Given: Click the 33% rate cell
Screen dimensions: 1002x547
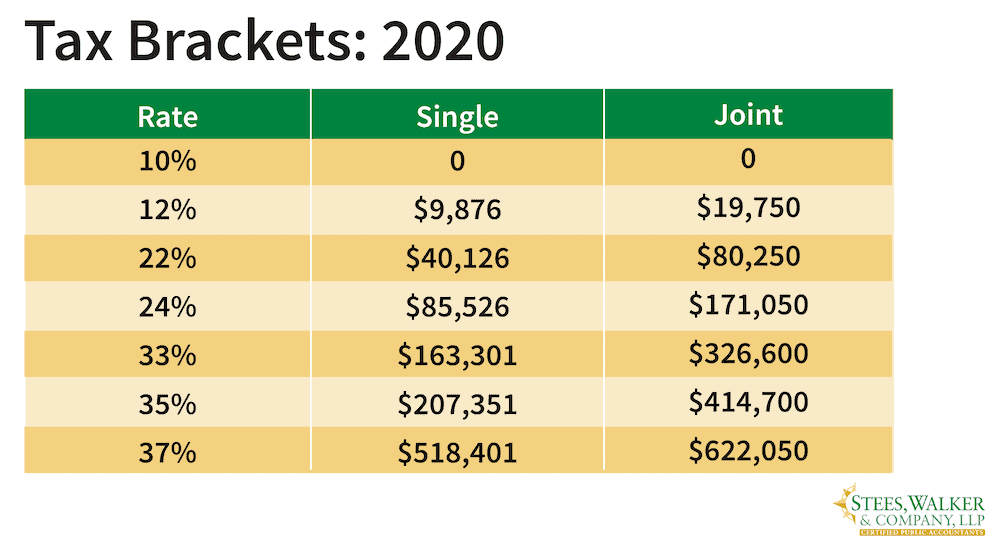Looking at the screenshot, I should click(167, 355).
